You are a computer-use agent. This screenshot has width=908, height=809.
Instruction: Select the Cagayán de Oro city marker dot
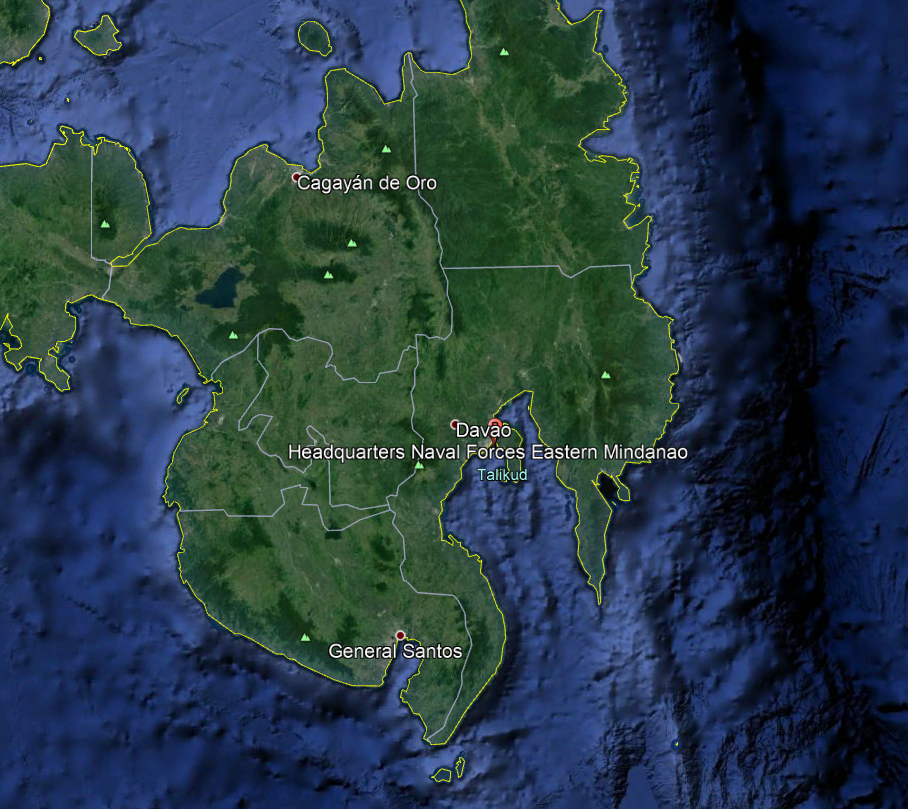pyautogui.click(x=296, y=177)
